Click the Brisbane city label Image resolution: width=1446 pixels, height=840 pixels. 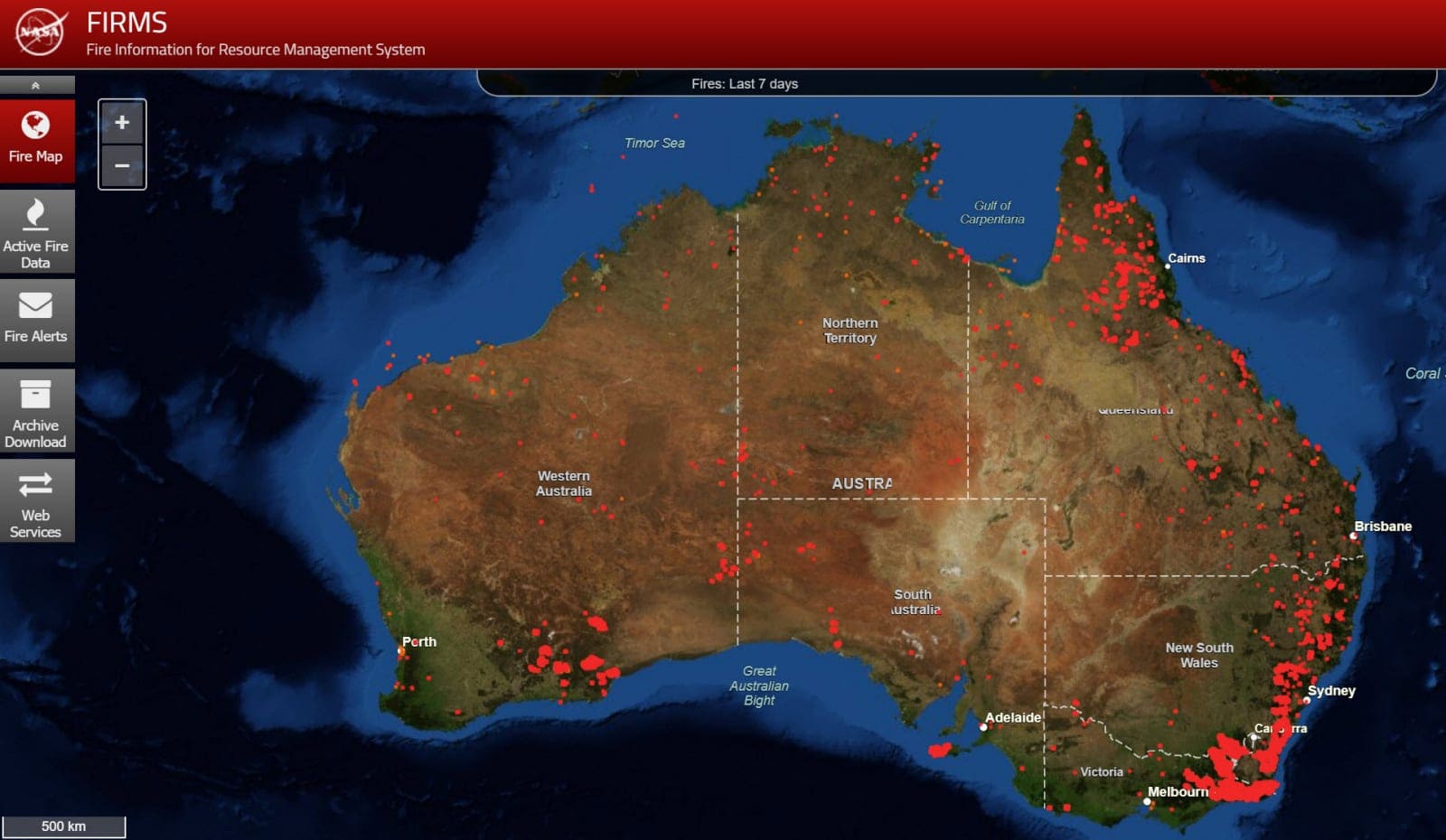1383,527
